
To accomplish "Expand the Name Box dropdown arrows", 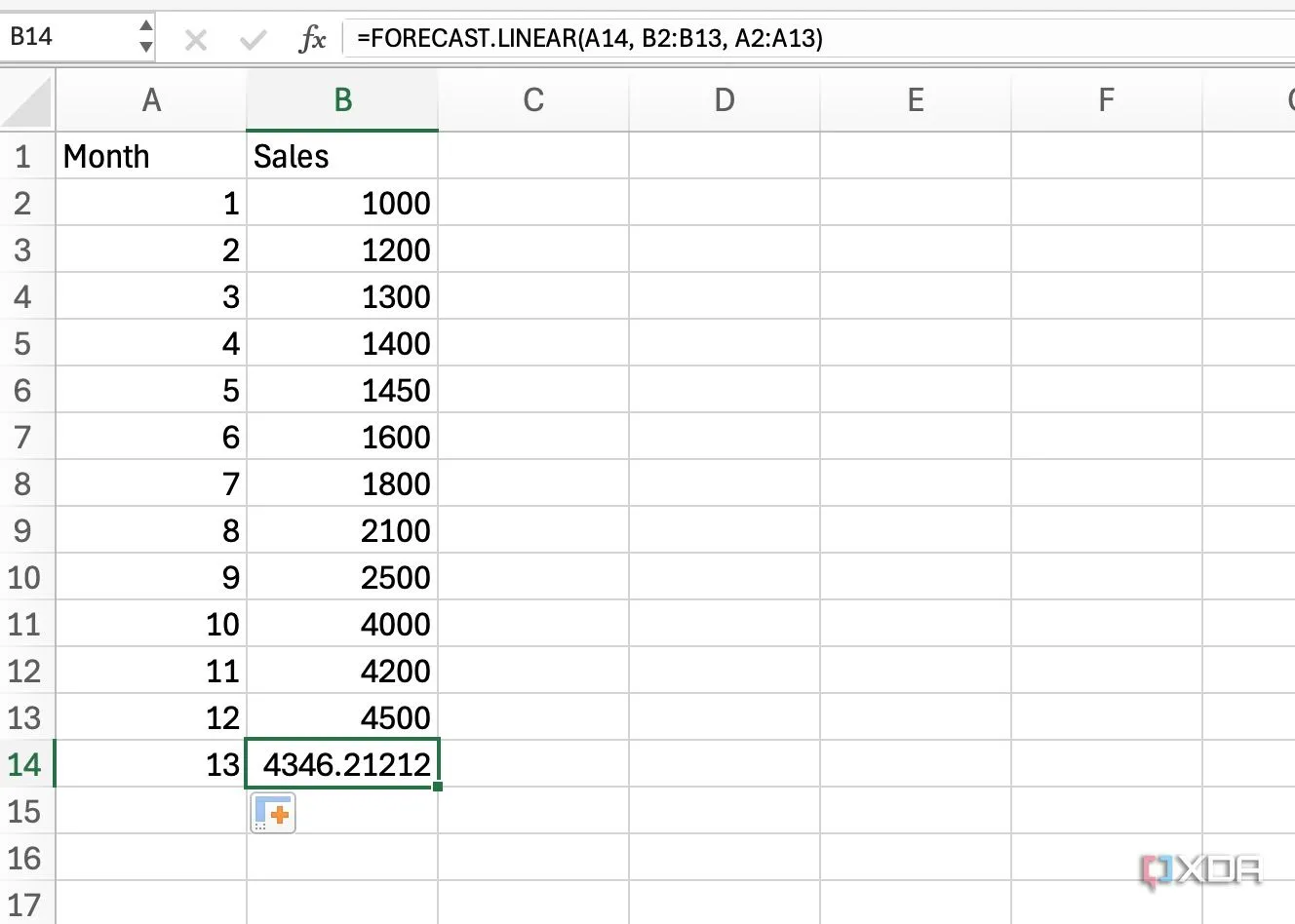I will [145, 37].
